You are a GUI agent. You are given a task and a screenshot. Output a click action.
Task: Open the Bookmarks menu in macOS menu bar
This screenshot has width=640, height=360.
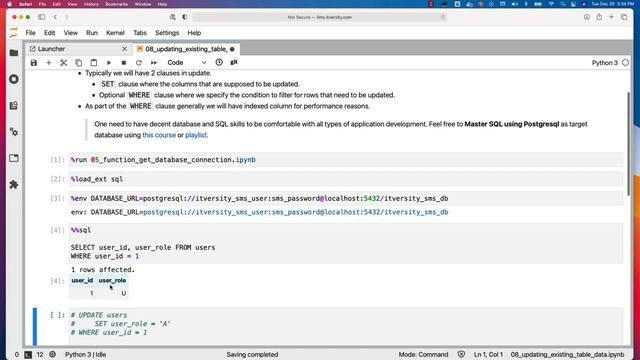coord(116,4)
